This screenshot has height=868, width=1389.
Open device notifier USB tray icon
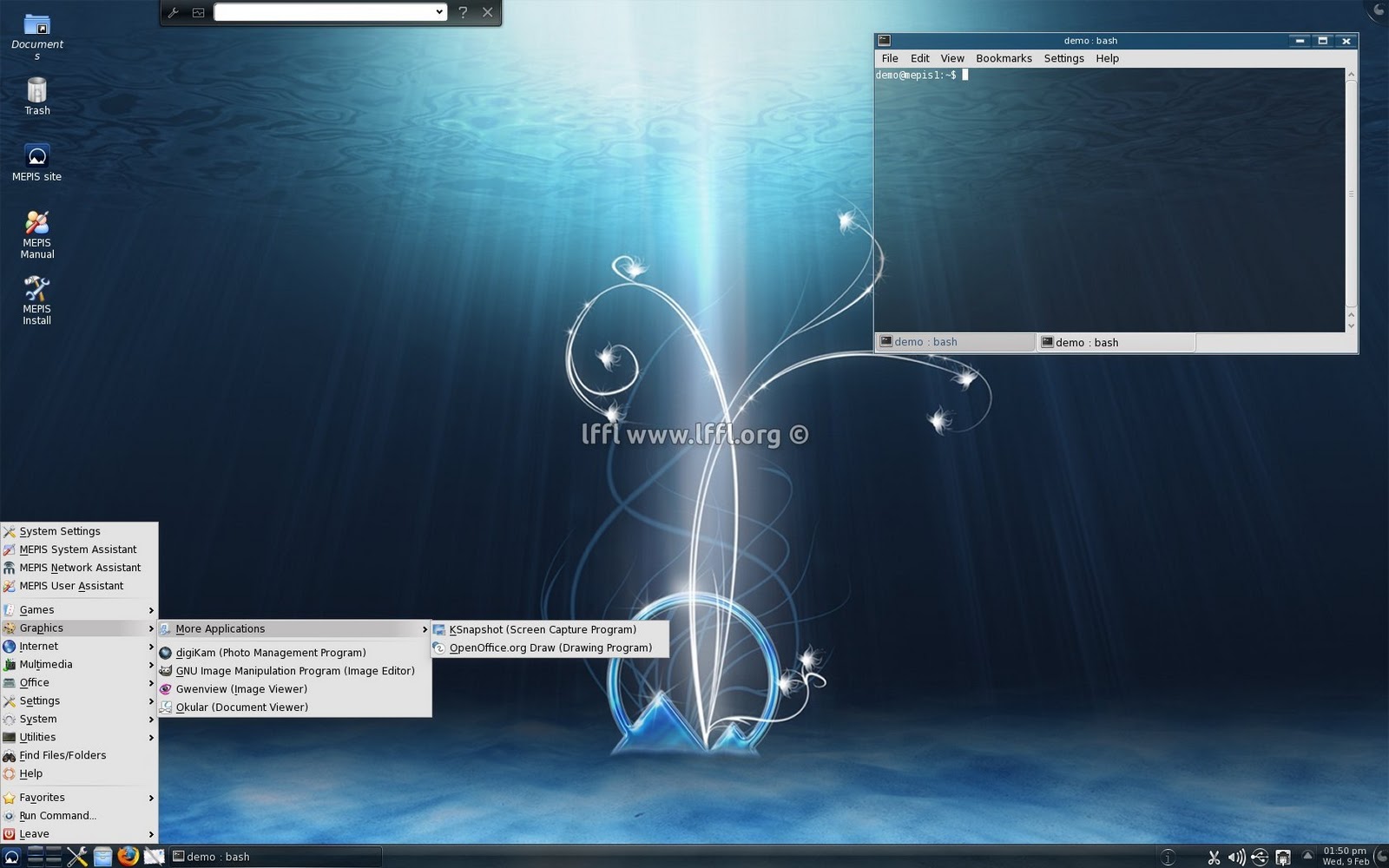coord(1260,858)
